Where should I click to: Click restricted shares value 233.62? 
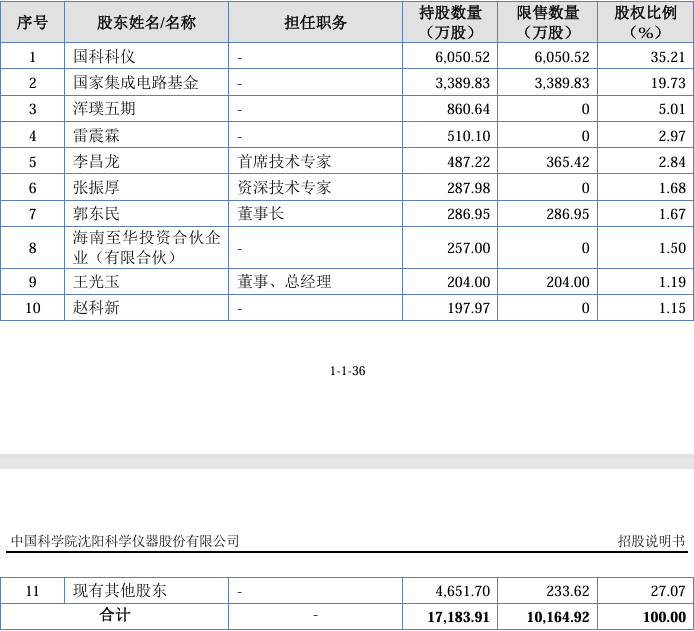pos(568,591)
